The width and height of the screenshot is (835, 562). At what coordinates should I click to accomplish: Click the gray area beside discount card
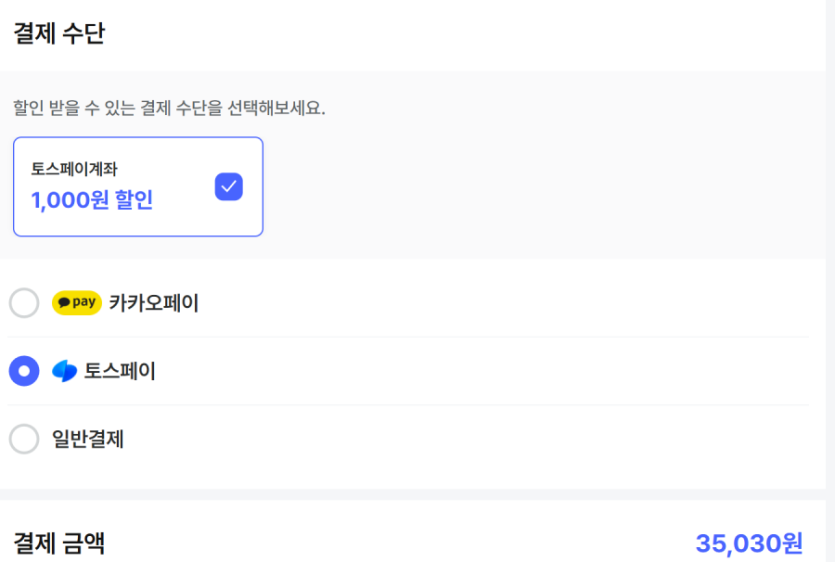pos(540,186)
